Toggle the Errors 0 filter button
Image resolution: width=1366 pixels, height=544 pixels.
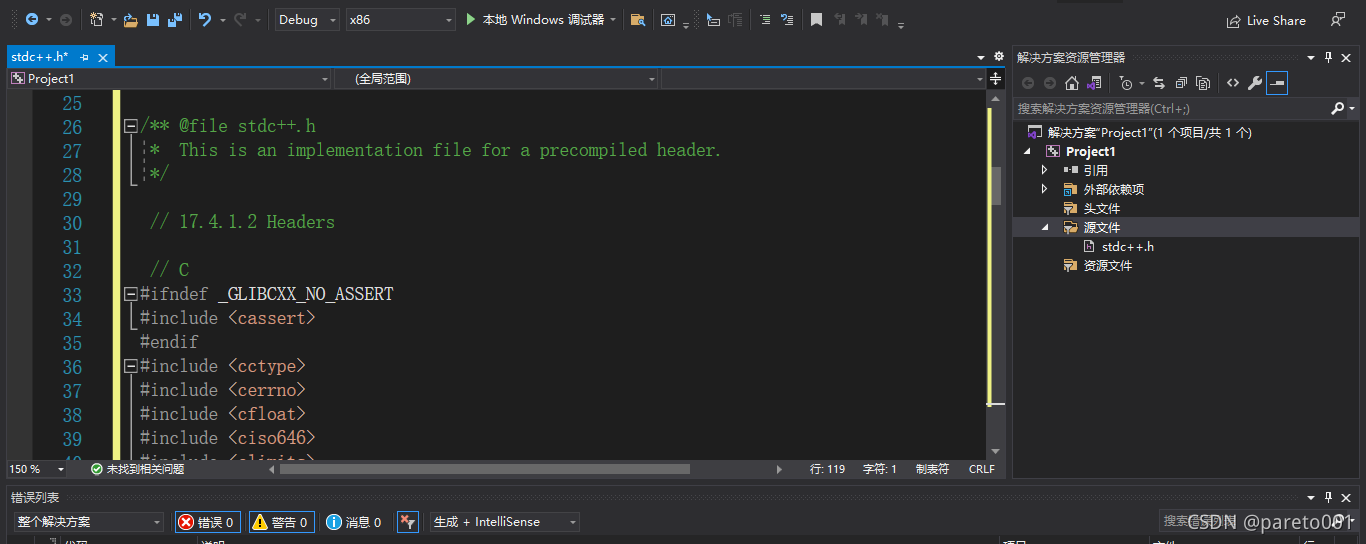(208, 522)
